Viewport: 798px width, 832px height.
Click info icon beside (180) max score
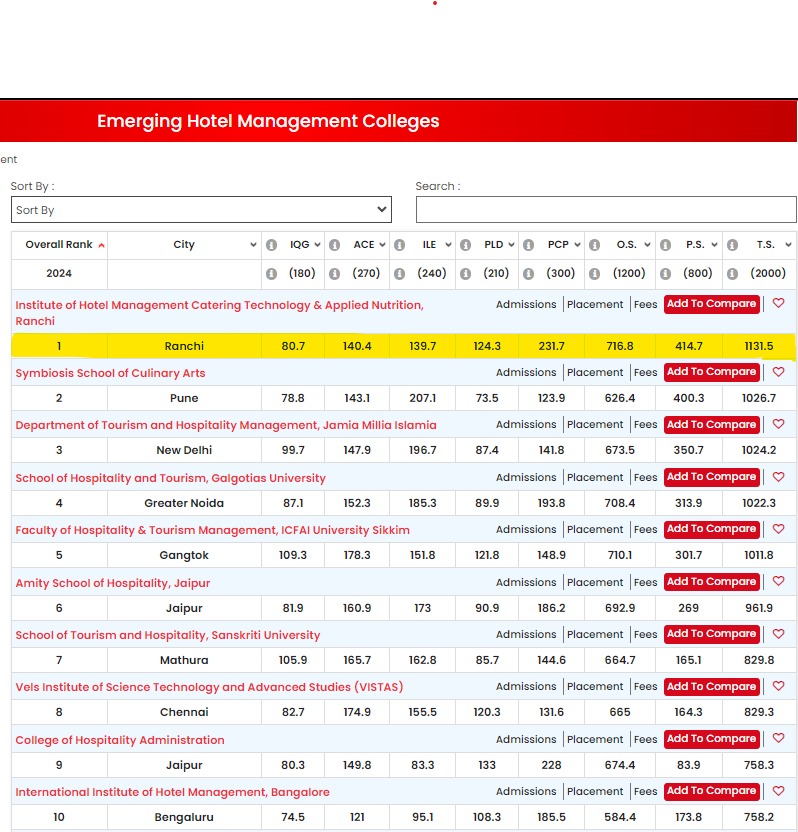tap(271, 273)
